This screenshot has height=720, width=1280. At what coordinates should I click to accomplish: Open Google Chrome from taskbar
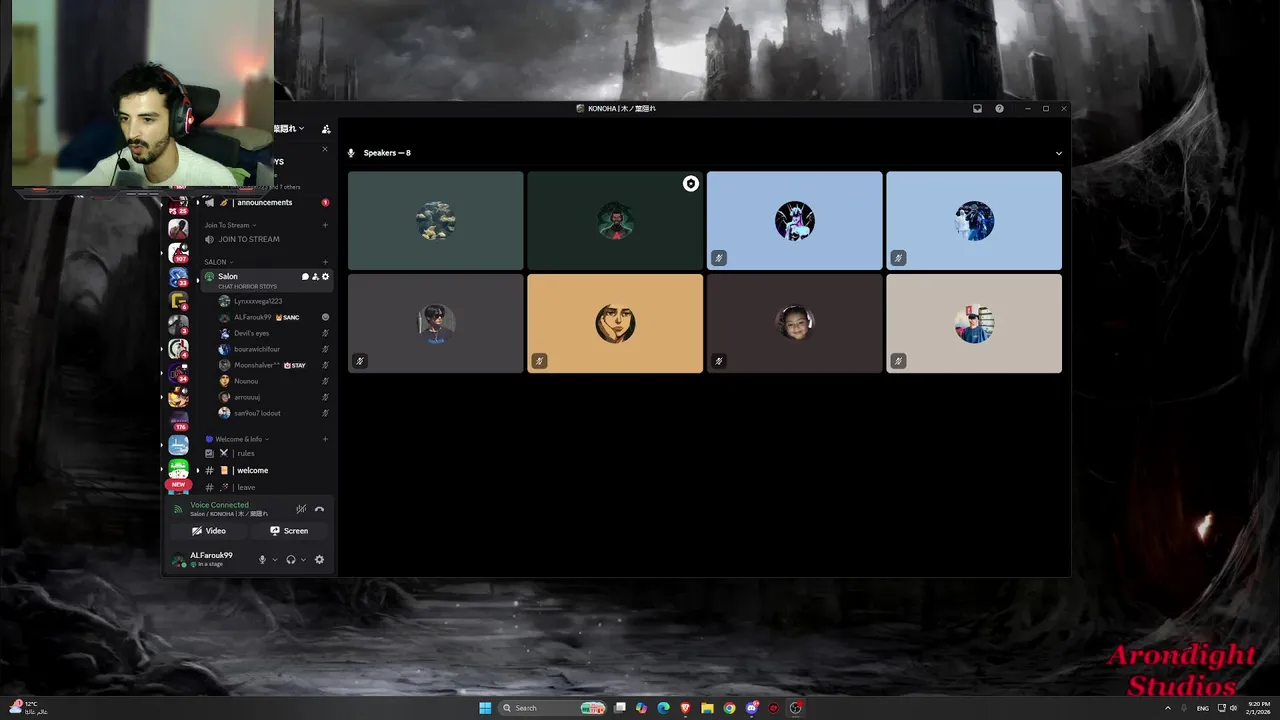[x=729, y=708]
